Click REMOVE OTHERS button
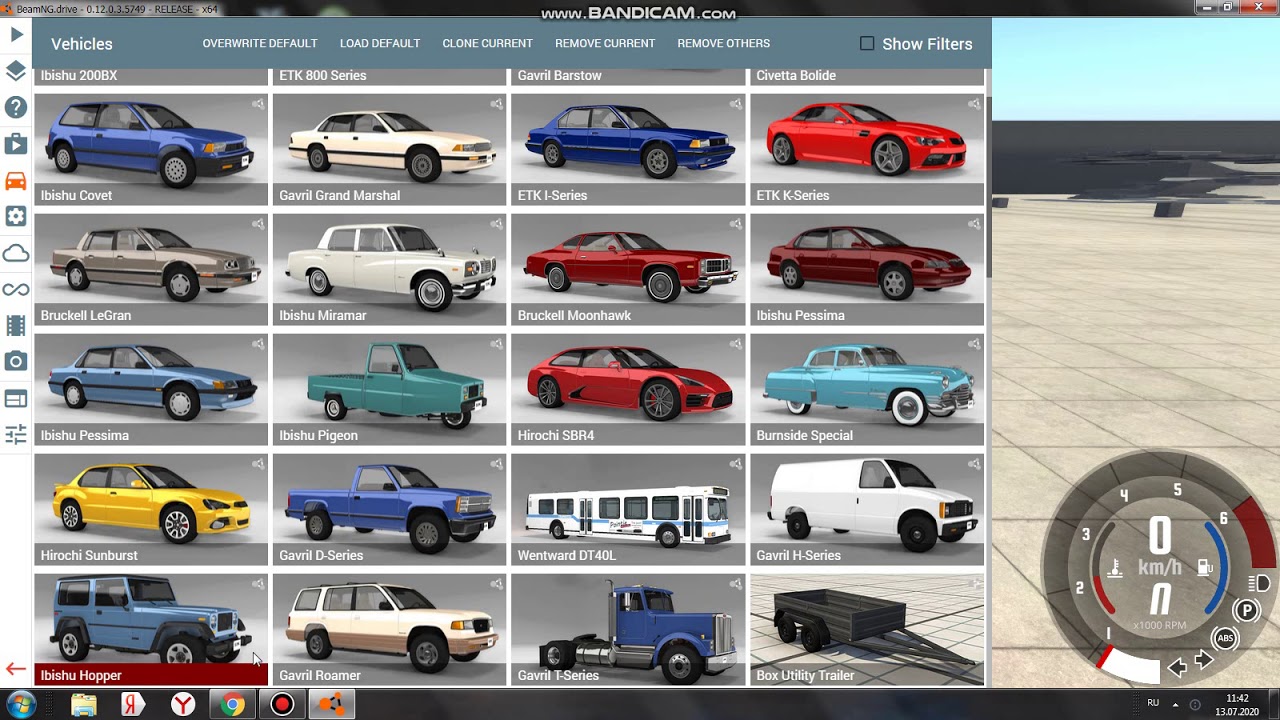The height and width of the screenshot is (720, 1280). point(724,44)
